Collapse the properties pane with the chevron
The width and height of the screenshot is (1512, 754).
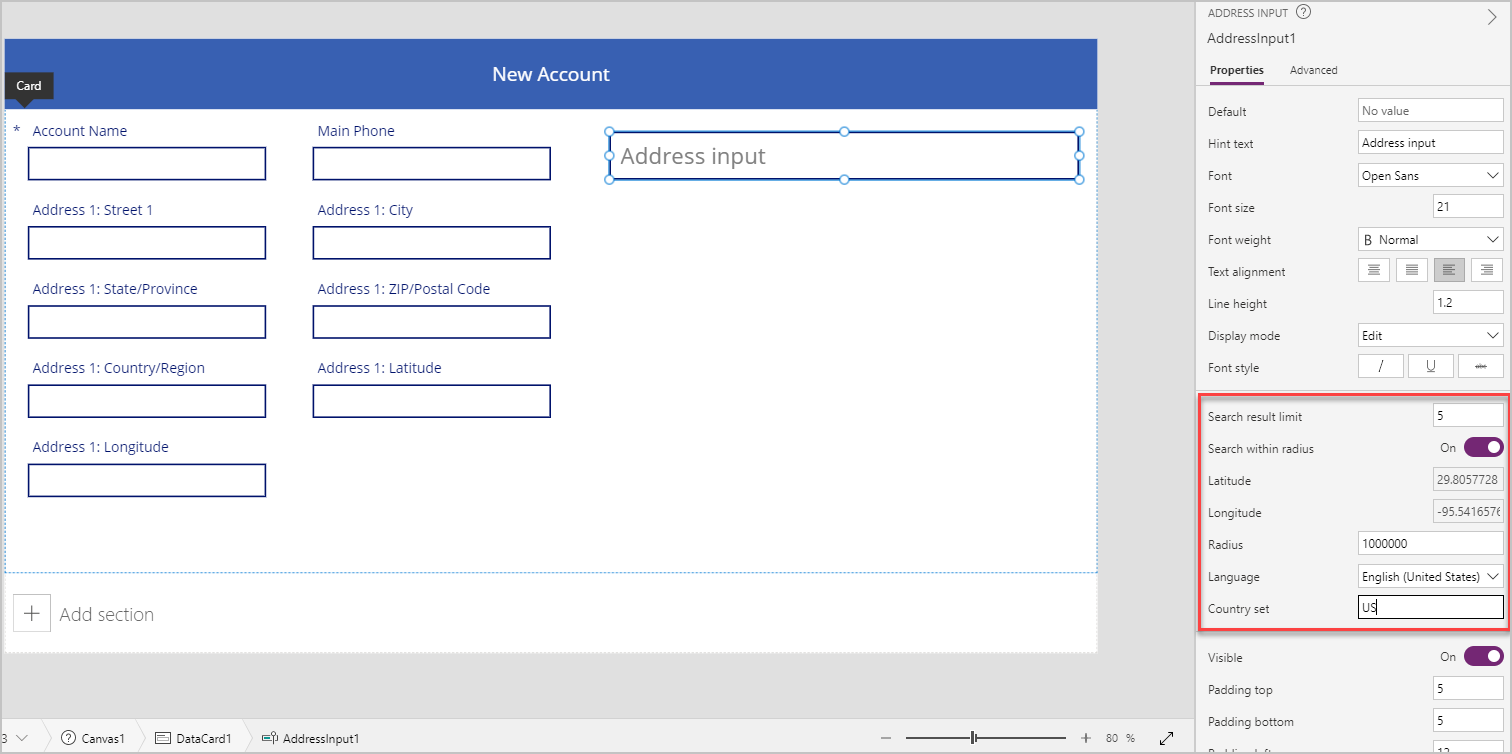(x=1492, y=17)
